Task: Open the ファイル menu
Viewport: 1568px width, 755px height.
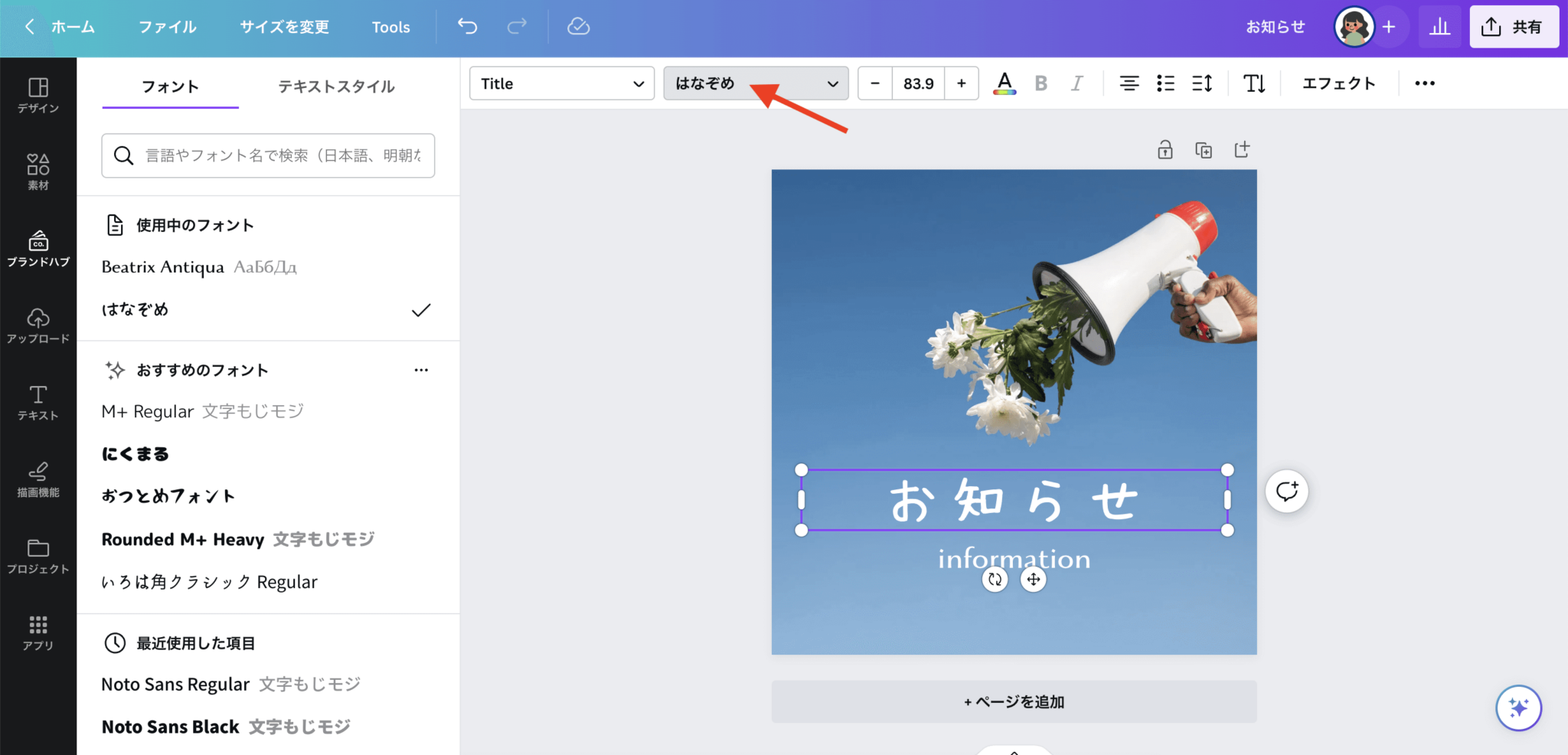Action: [x=167, y=26]
